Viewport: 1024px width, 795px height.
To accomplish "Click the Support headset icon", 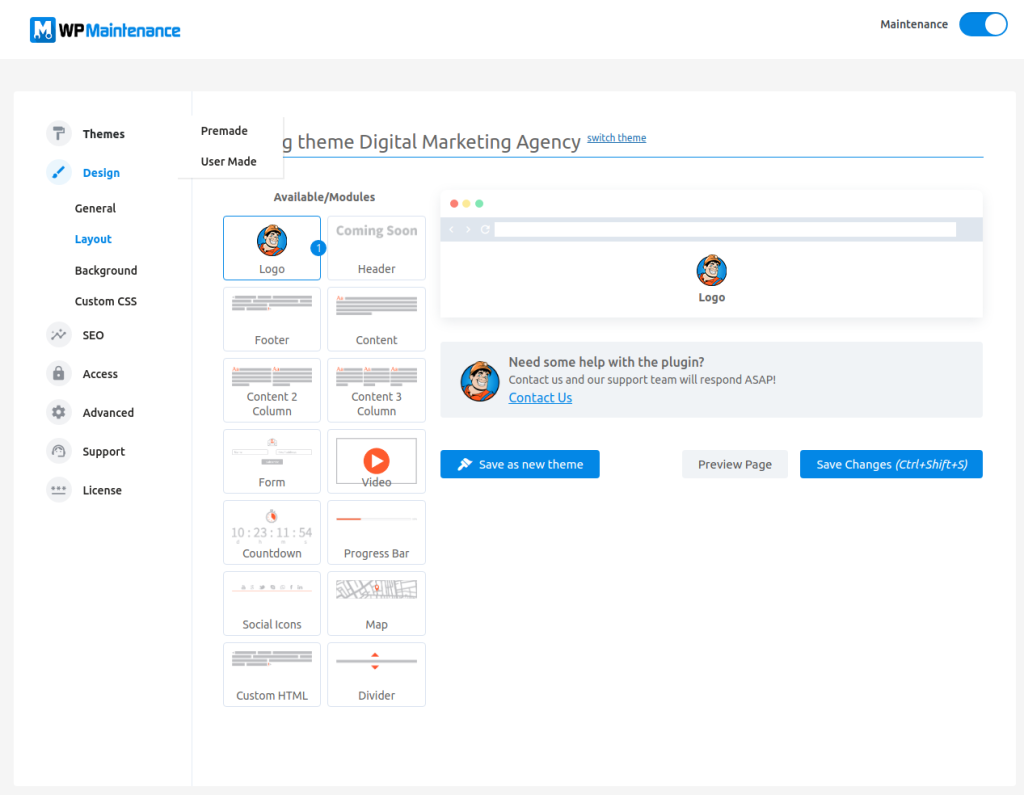I will [58, 451].
